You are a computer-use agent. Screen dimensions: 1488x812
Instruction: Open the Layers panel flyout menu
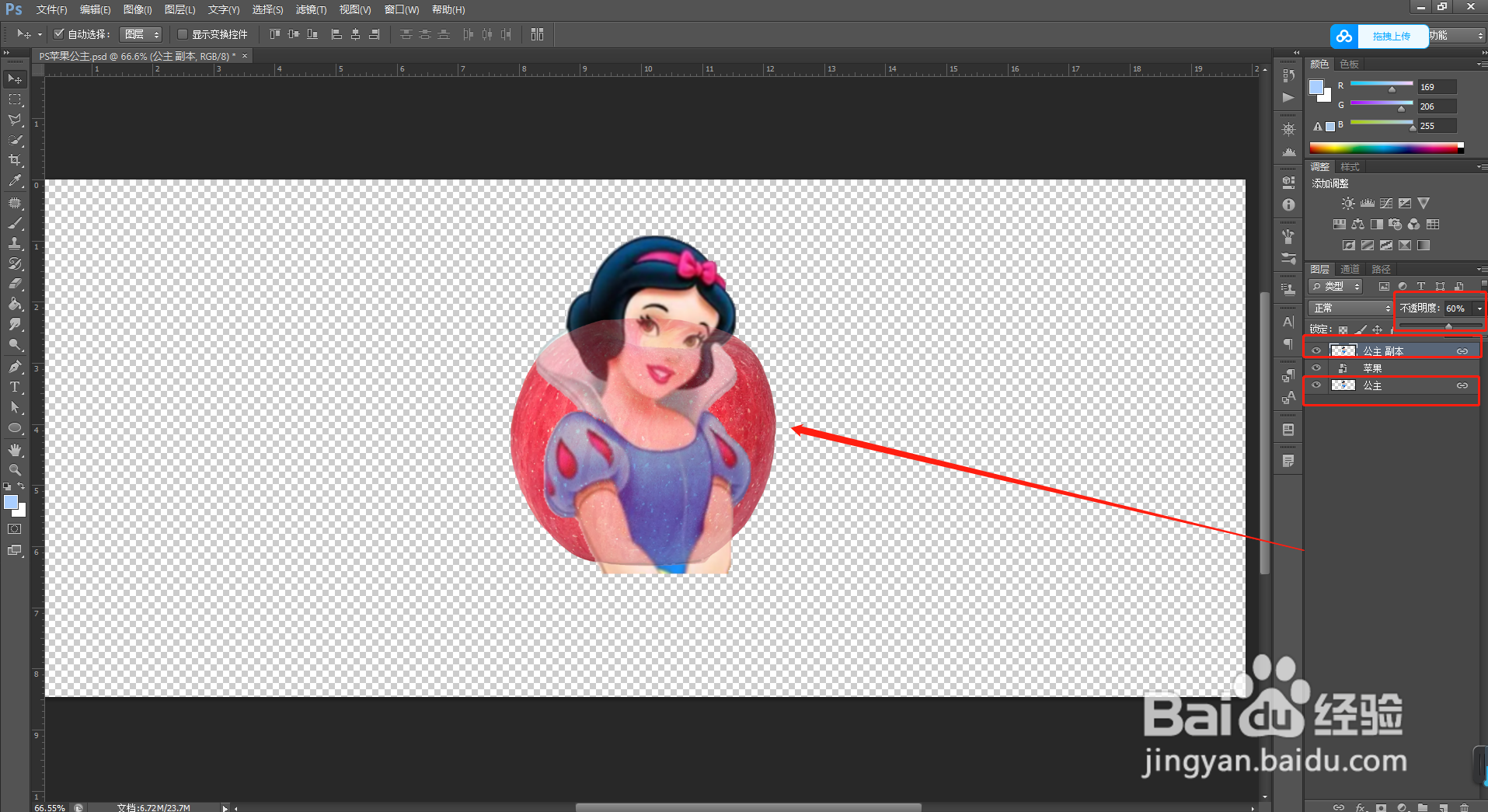pyautogui.click(x=1481, y=269)
